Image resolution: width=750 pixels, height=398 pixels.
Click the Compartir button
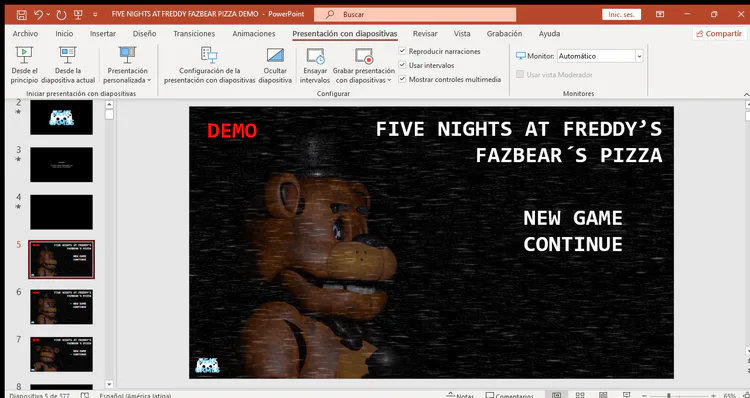coord(719,33)
